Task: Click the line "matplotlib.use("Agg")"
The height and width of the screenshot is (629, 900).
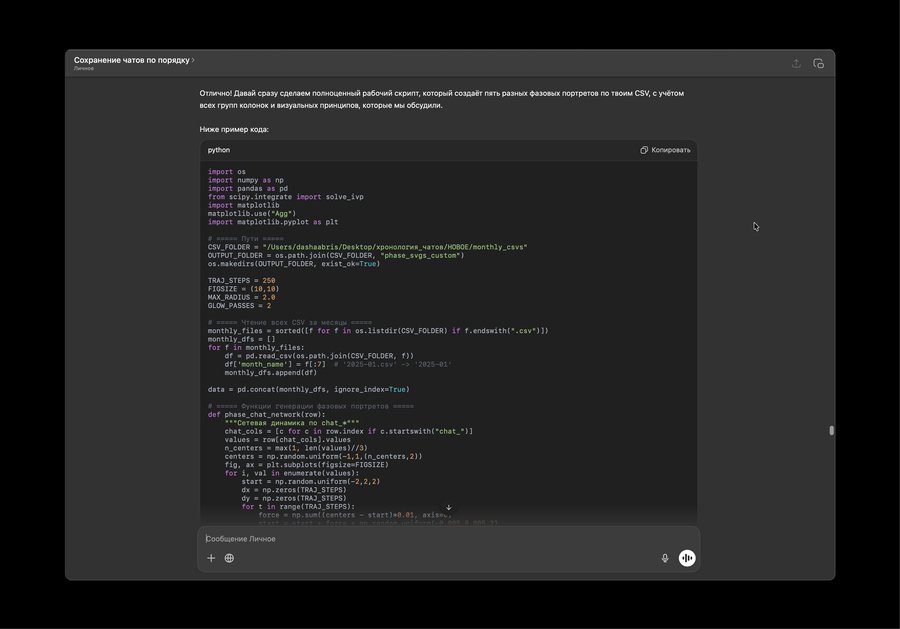Action: click(x=252, y=213)
